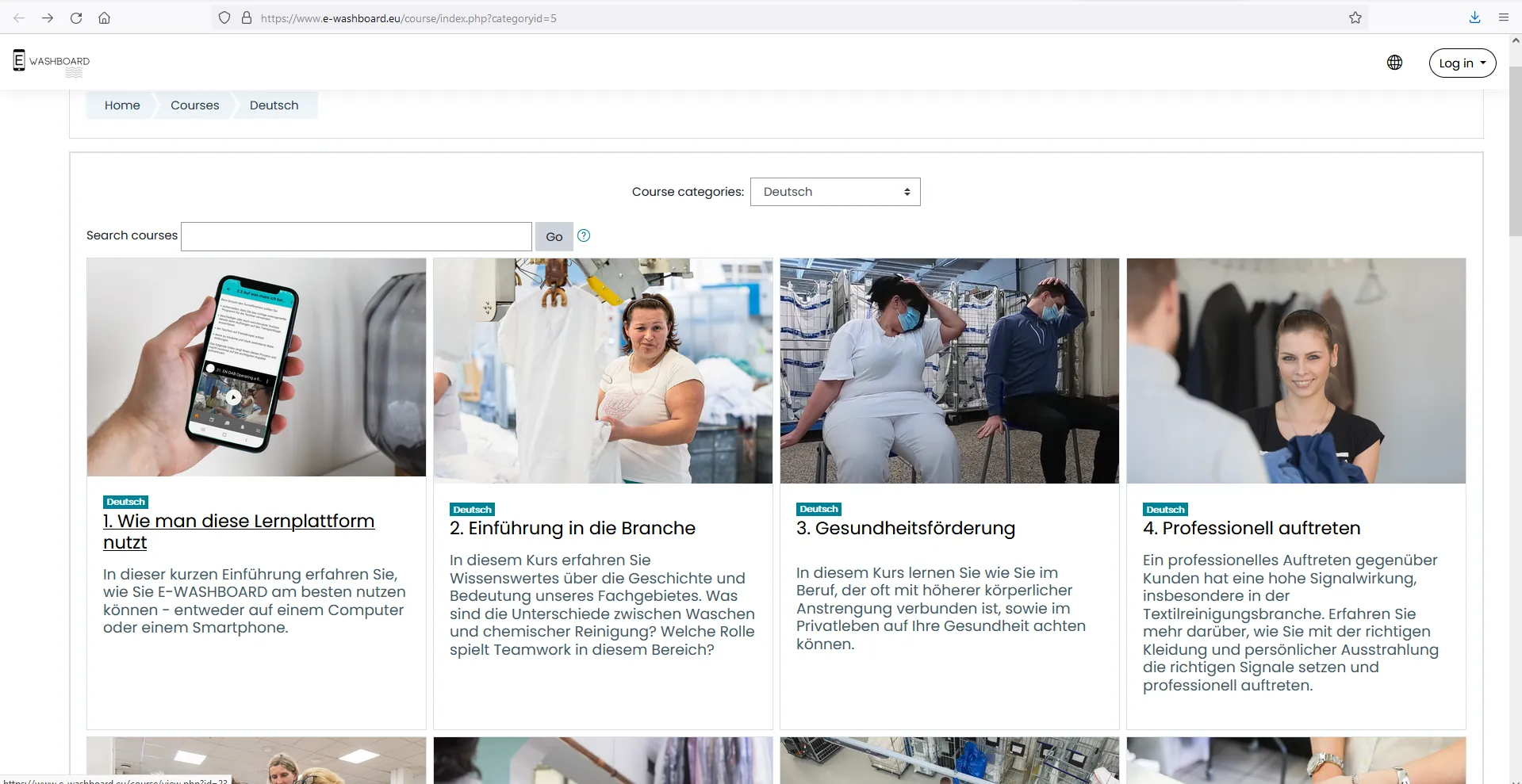
Task: Open the Course categories Deutsch dropdown
Action: pyautogui.click(x=834, y=192)
